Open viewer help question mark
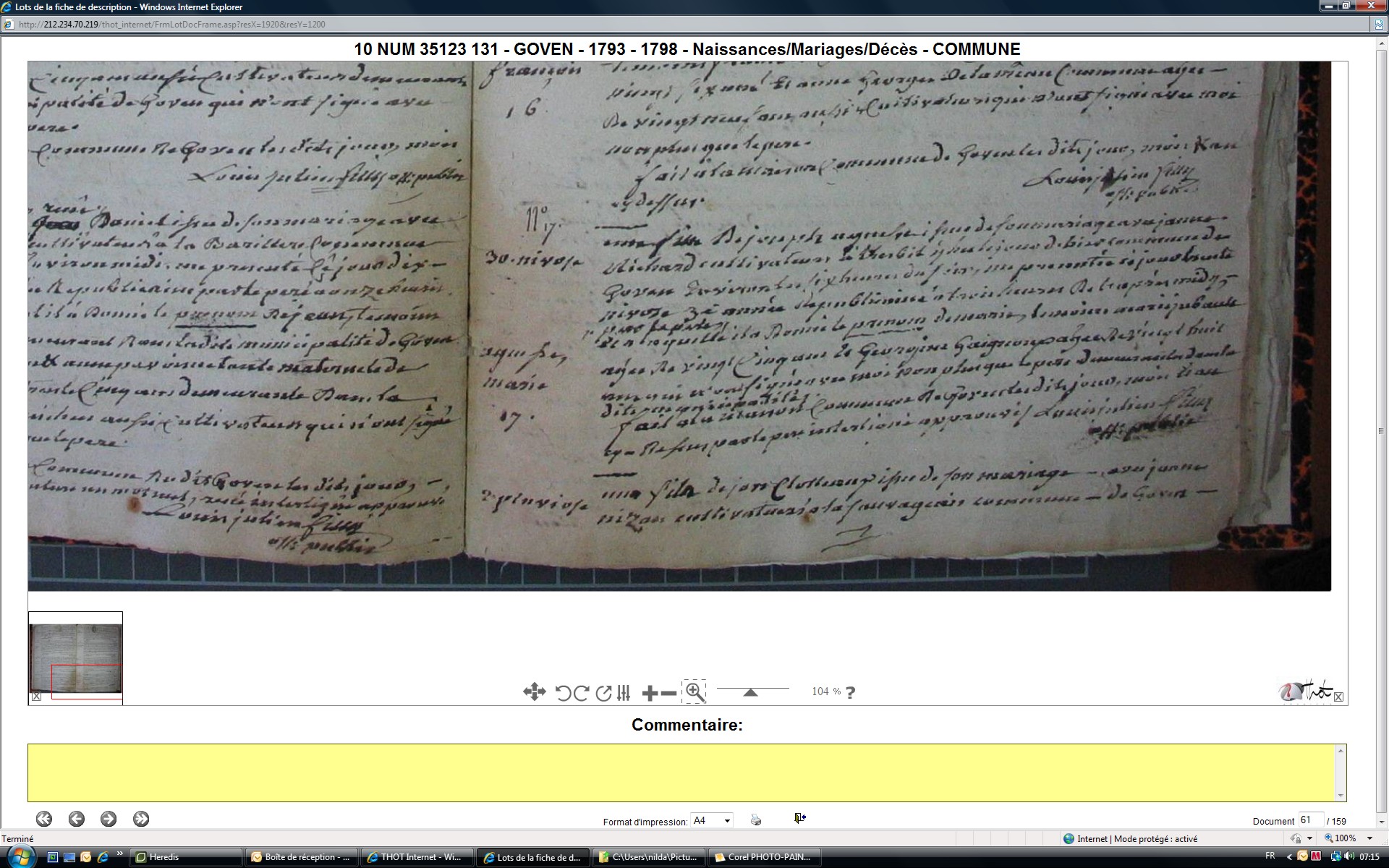 pyautogui.click(x=851, y=692)
